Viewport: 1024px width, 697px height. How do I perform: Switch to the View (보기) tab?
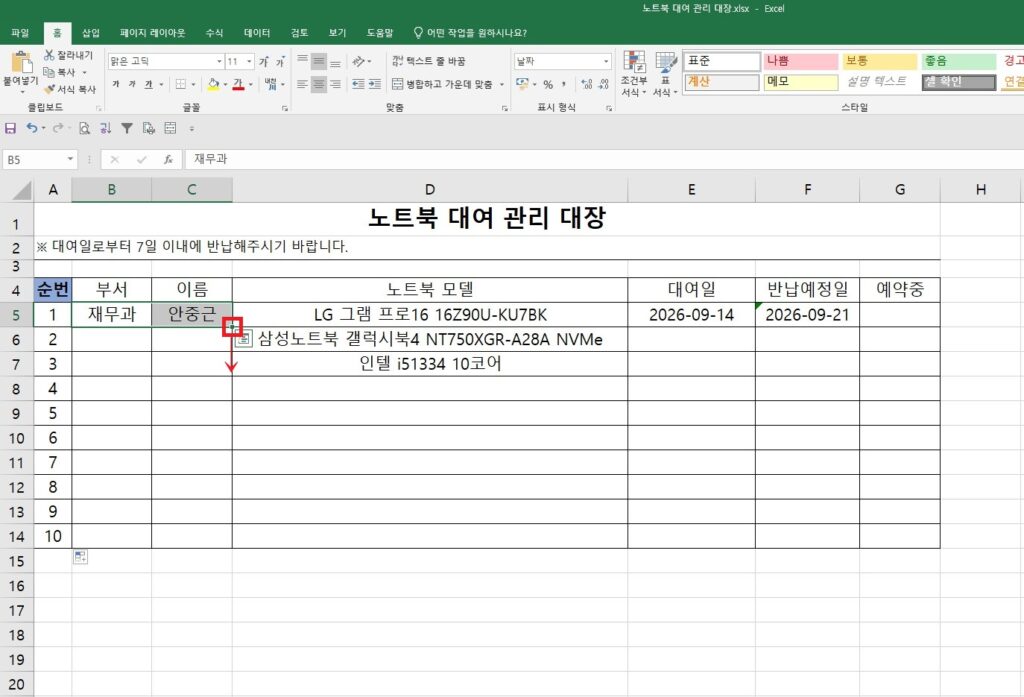pyautogui.click(x=337, y=33)
